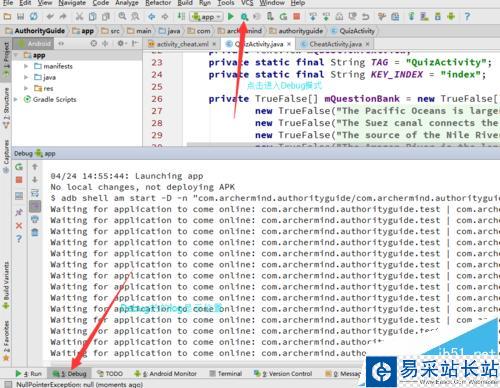
Task: Open the Build Variants side tab
Action: click(x=6, y=285)
